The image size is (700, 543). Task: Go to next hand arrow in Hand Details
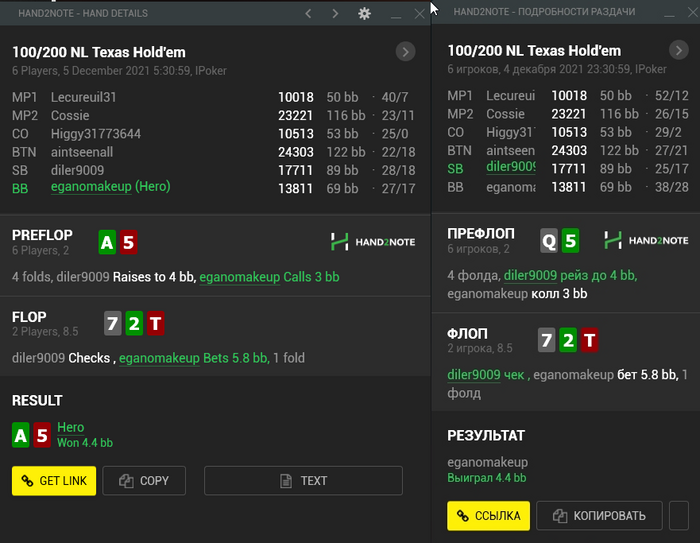coord(335,13)
